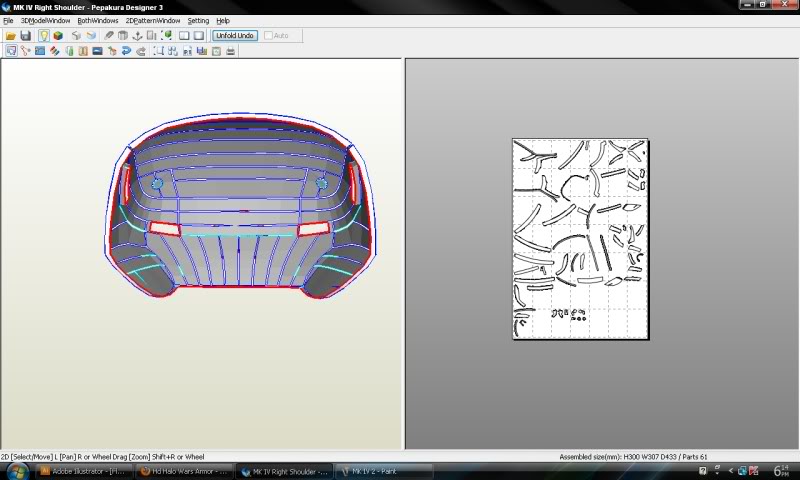The width and height of the screenshot is (800, 480).
Task: Click the blue rotate arrow tool icon
Action: (x=126, y=51)
